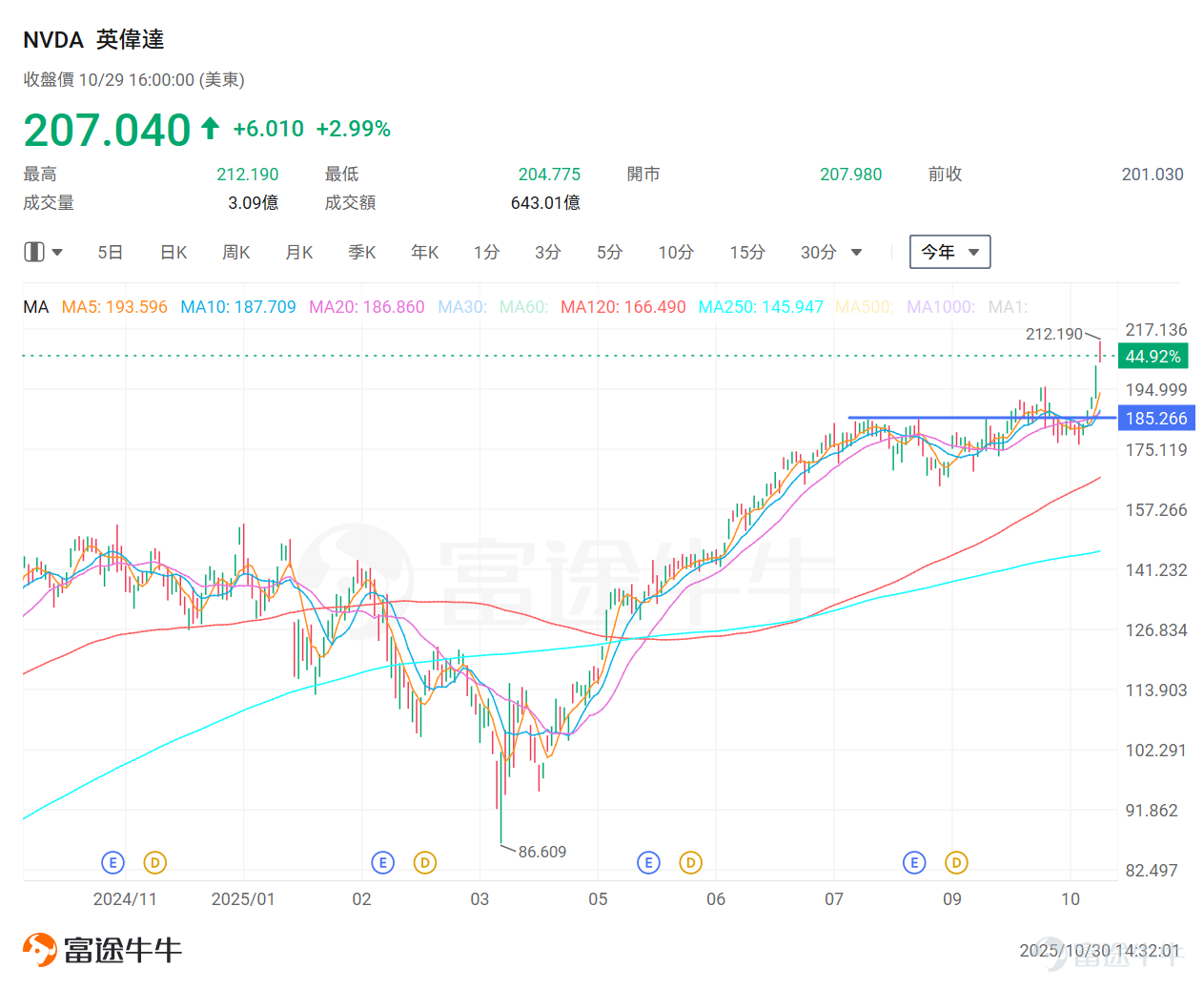Select the 5分 interval
The width and height of the screenshot is (1204, 989).
tap(609, 253)
